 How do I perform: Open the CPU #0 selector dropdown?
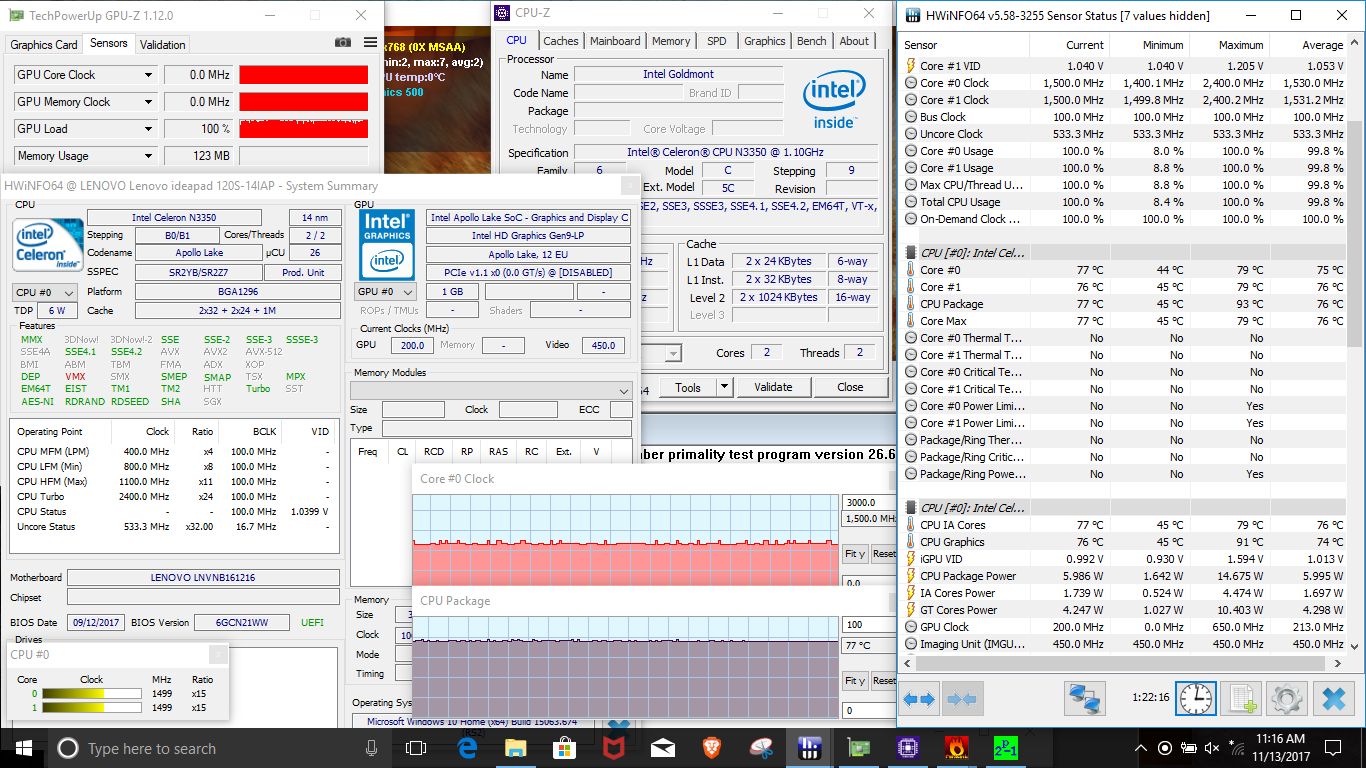pos(45,292)
